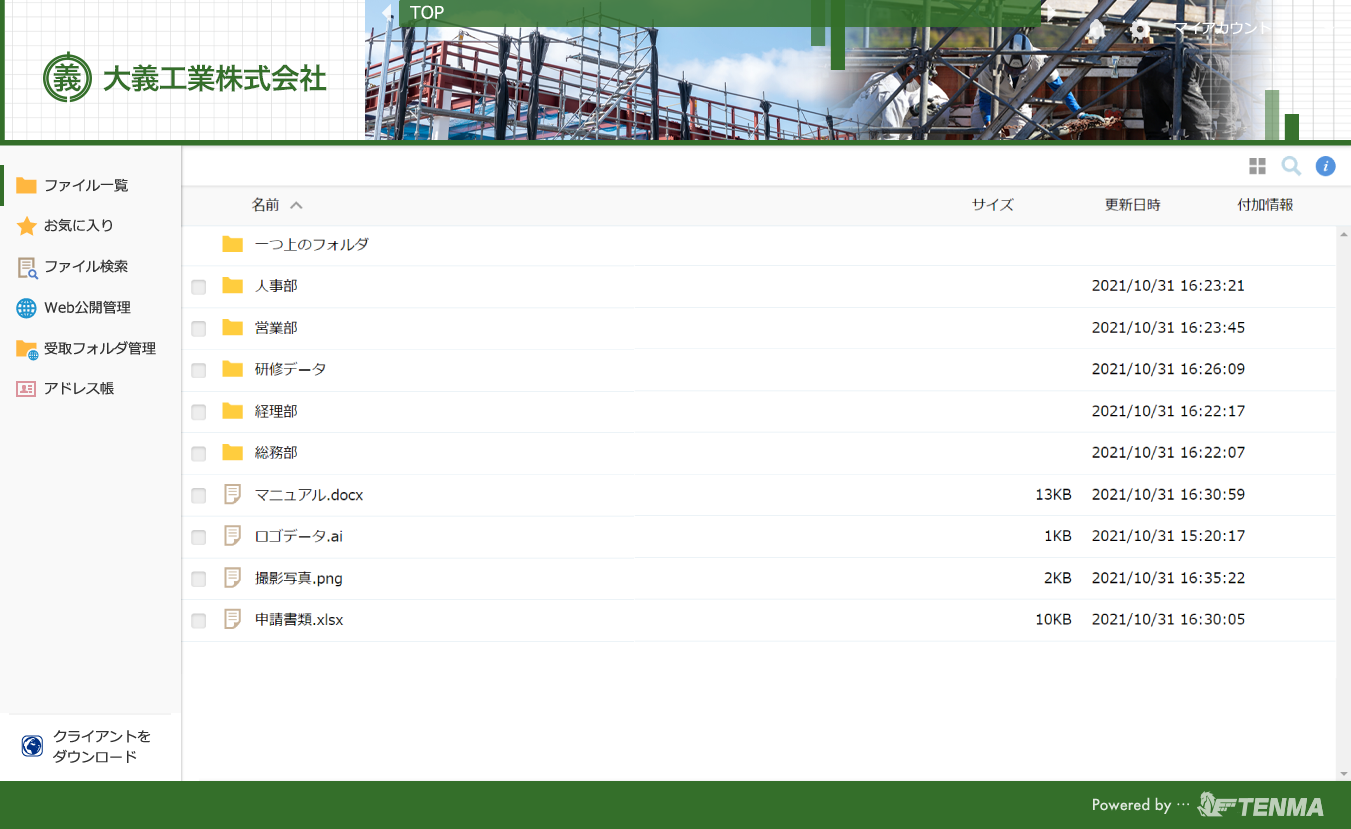Open the 営業部 folder name
Viewport: 1351px width, 829px height.
coord(276,328)
